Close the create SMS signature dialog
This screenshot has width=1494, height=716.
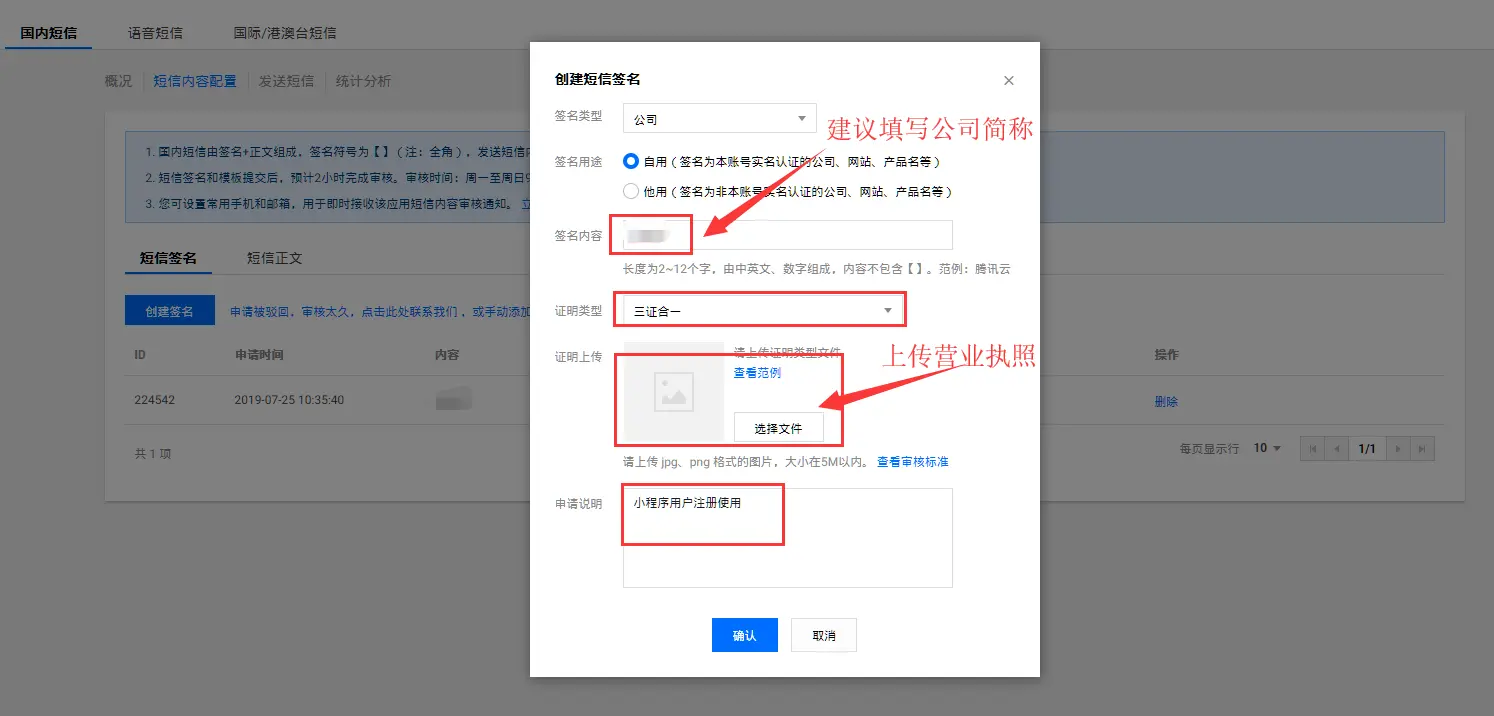[1008, 81]
